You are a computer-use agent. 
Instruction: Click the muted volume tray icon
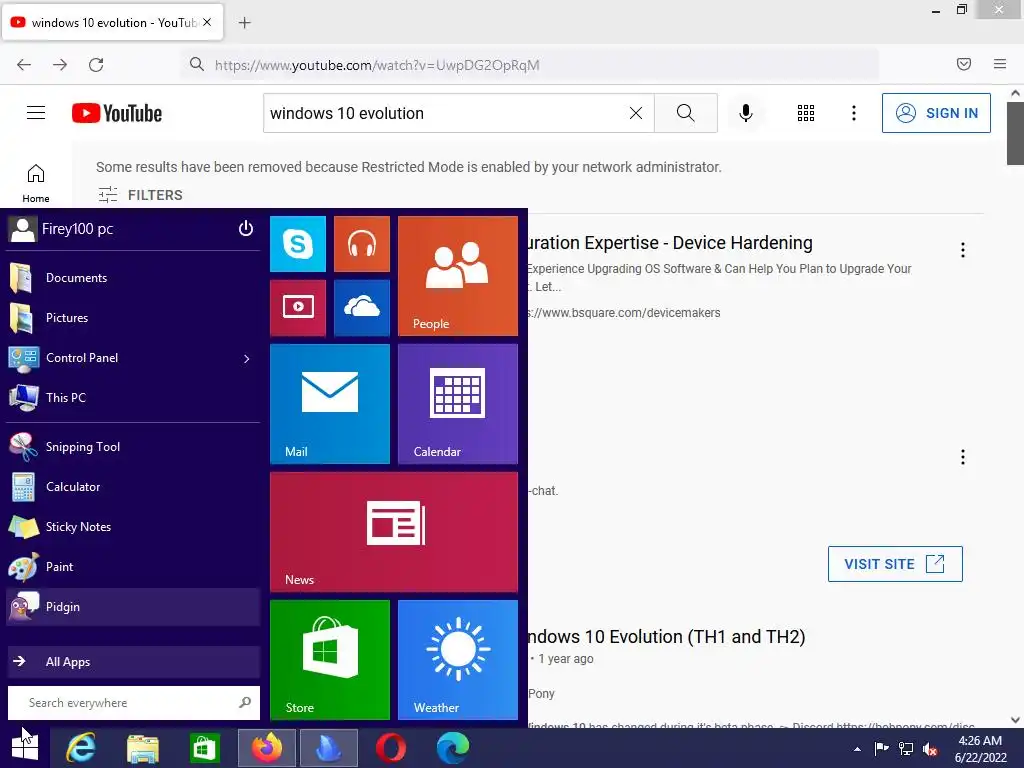(x=930, y=749)
